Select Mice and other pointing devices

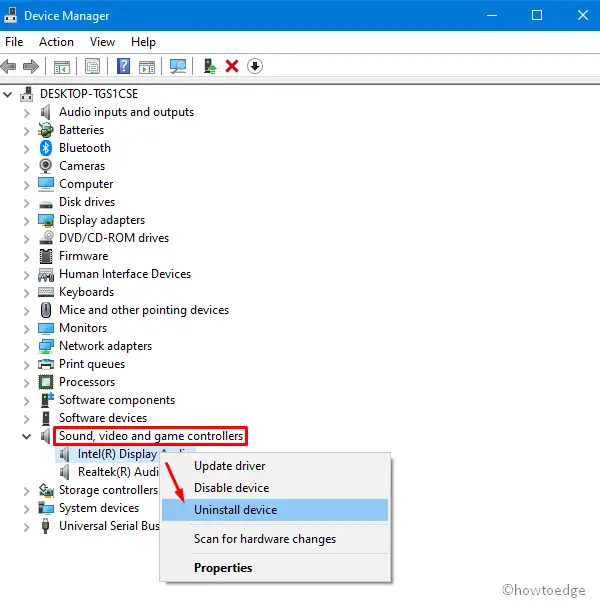coord(143,310)
